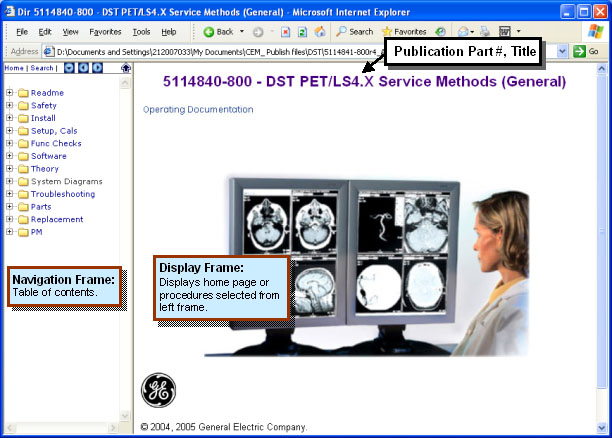The image size is (612, 438).
Task: Click the Search link in navigation frame
Action: [42, 68]
